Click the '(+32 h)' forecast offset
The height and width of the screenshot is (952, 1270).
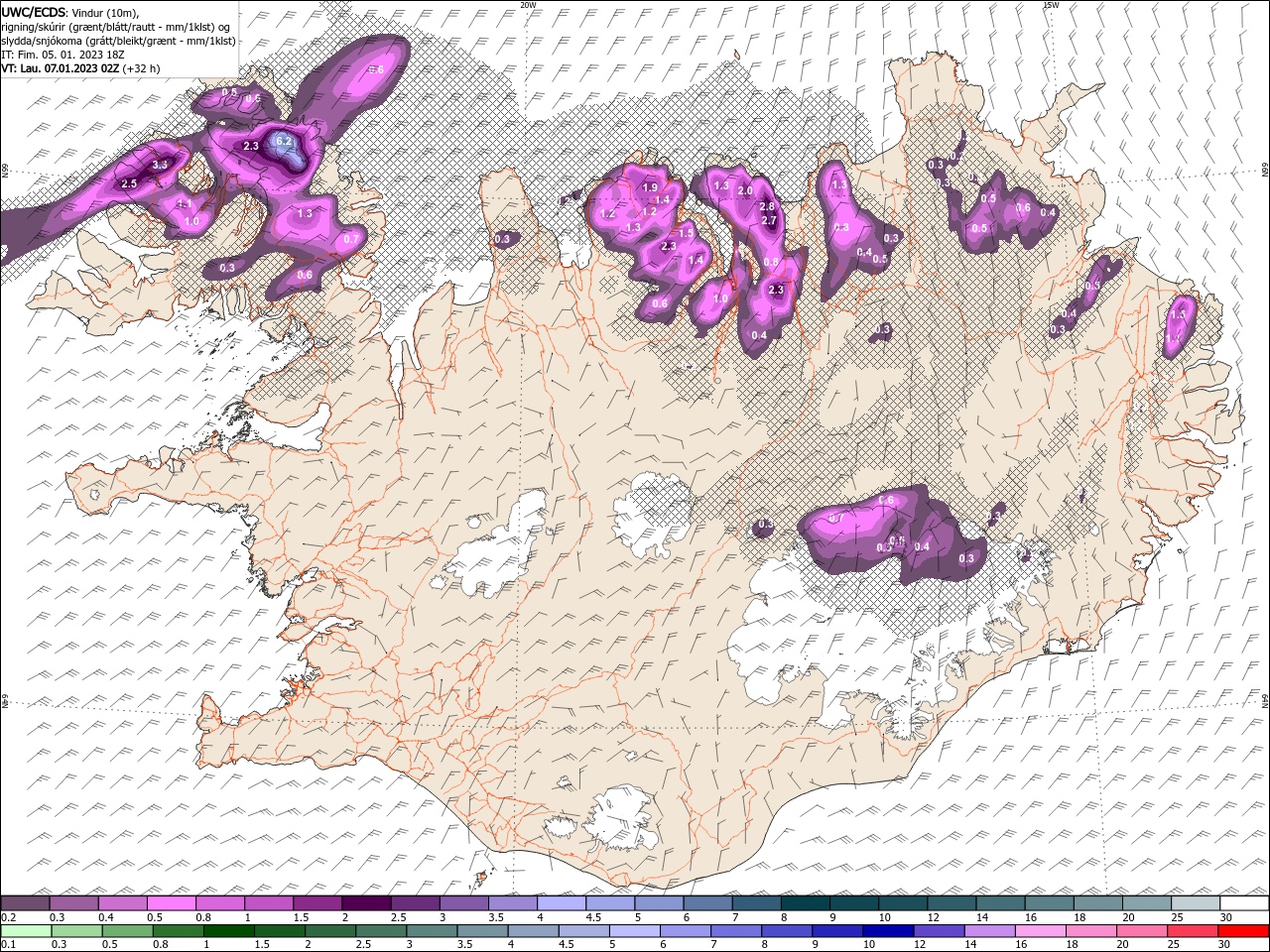coord(142,68)
